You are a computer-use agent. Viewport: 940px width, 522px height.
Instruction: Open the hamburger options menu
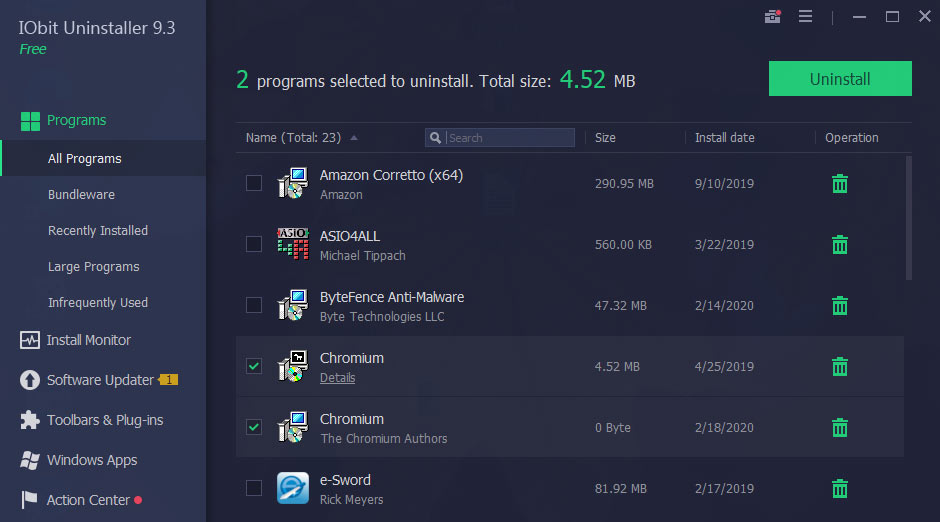pyautogui.click(x=805, y=16)
